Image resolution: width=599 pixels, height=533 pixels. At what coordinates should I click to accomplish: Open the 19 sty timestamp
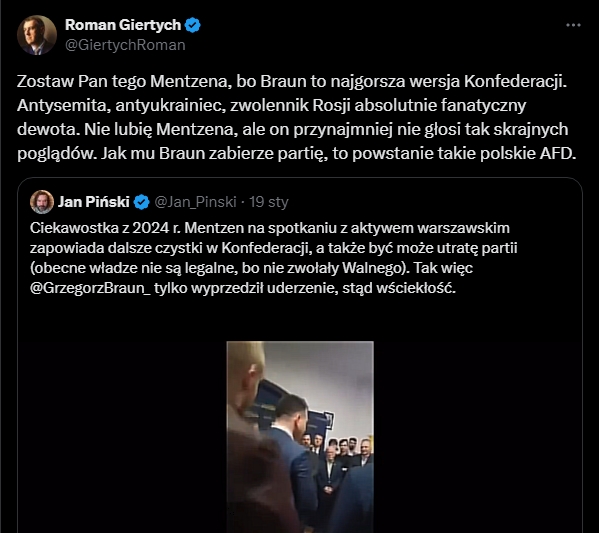tap(269, 202)
